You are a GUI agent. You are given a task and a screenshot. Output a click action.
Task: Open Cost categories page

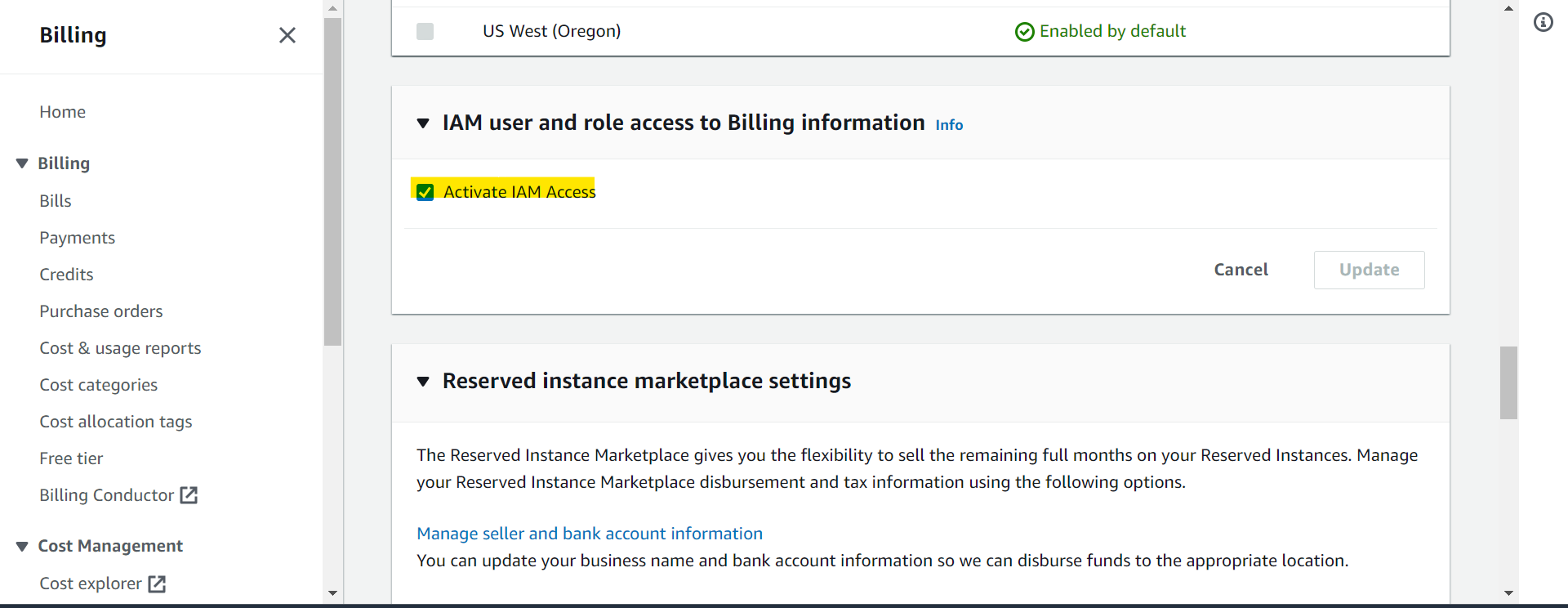[x=99, y=385]
